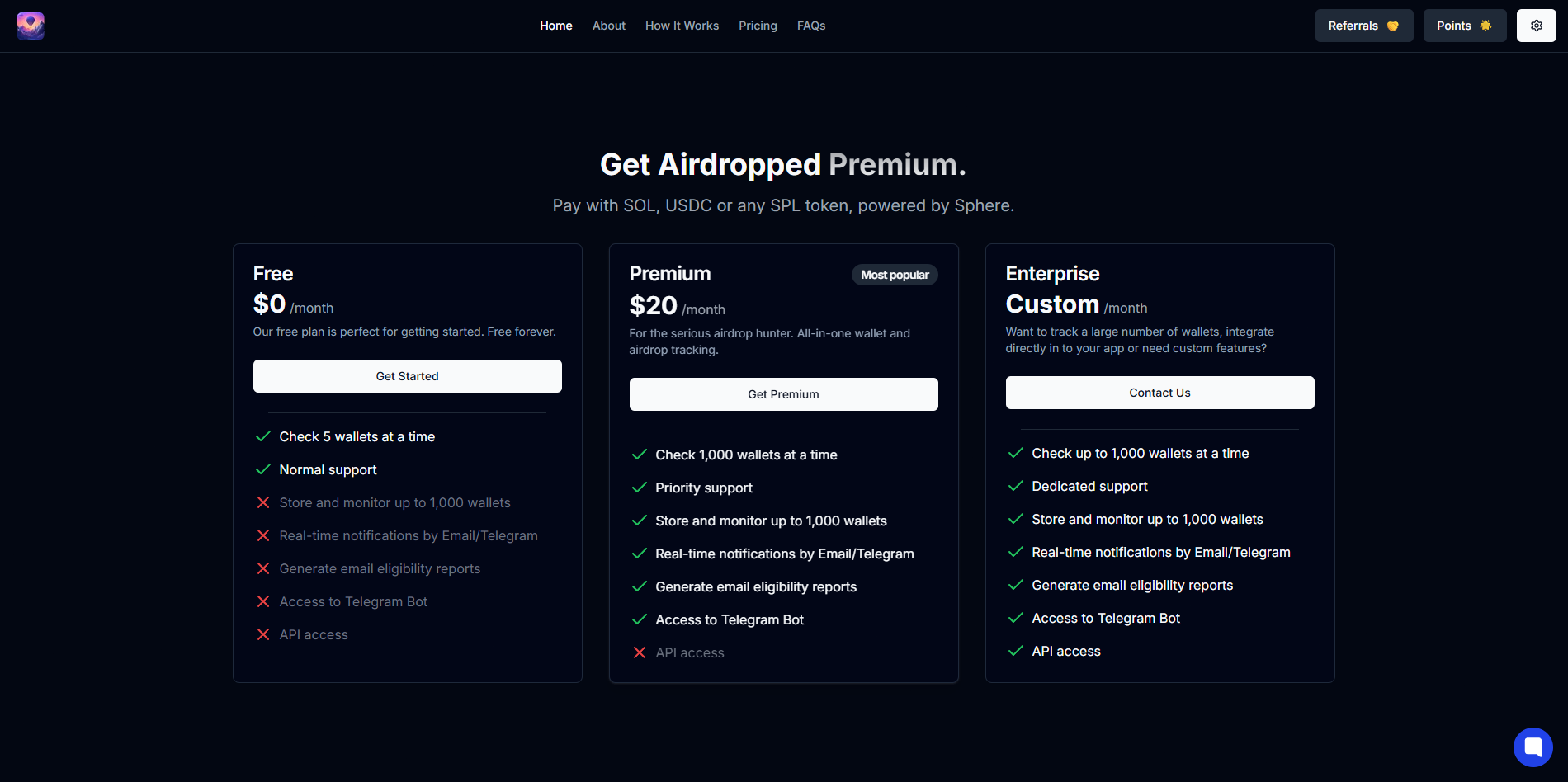Click Contact Us on Enterprise plan
The height and width of the screenshot is (782, 1568).
pos(1159,392)
